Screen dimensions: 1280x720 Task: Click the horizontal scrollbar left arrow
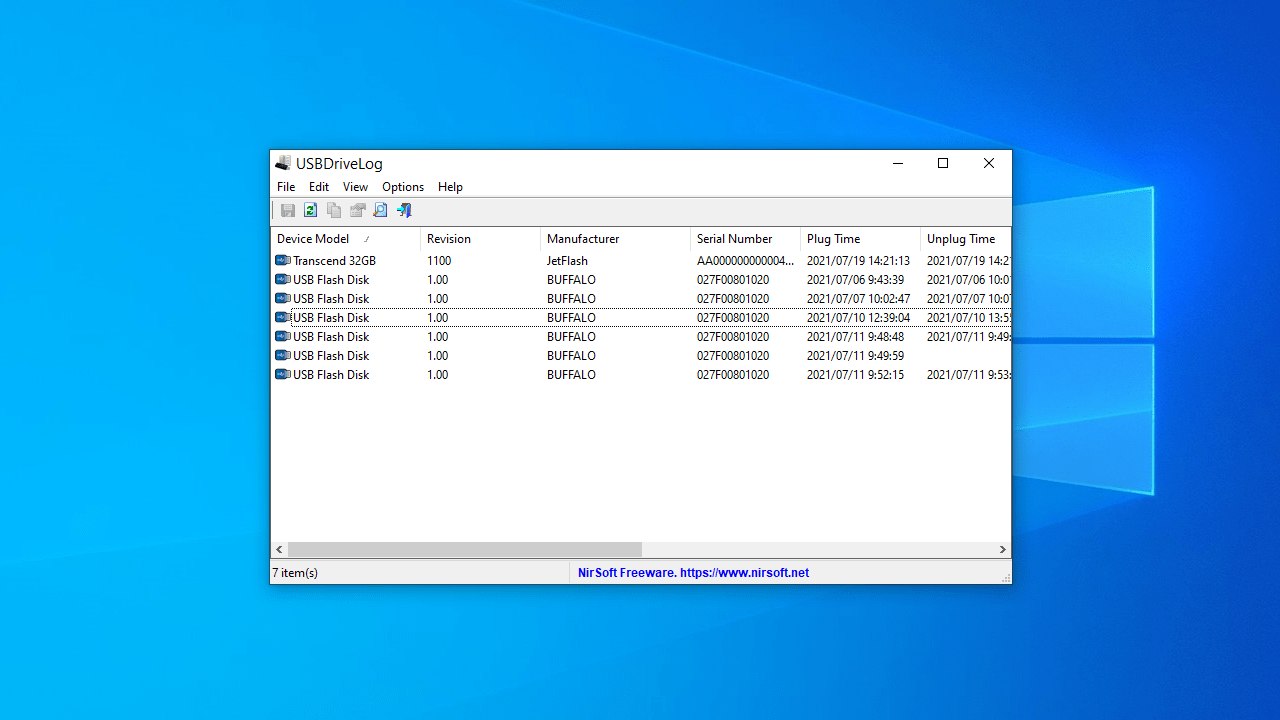click(x=280, y=550)
